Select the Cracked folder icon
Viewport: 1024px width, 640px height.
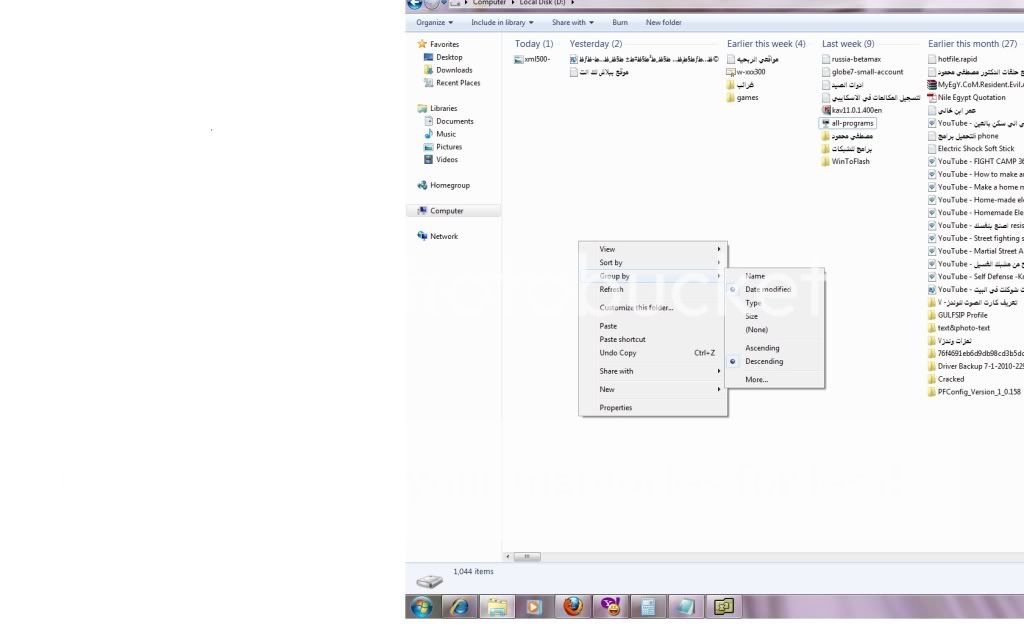click(x=932, y=379)
